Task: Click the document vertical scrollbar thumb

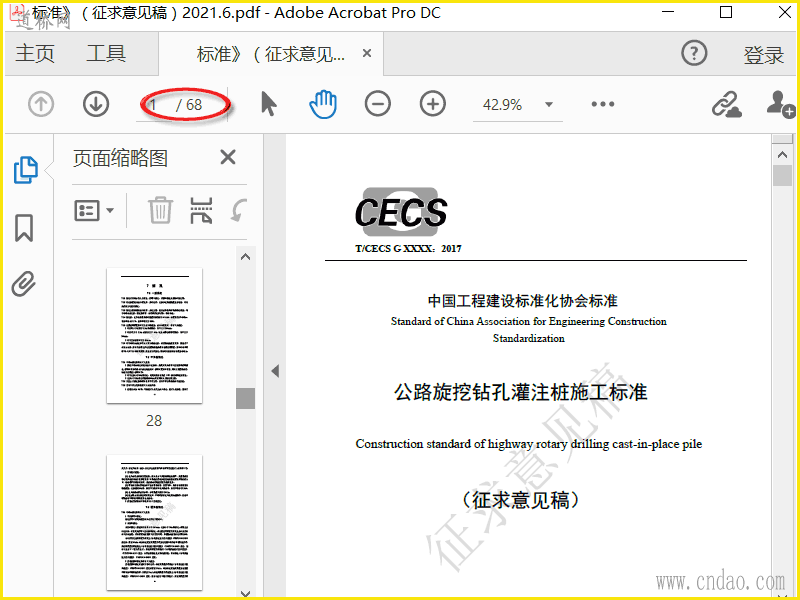Action: (782, 175)
